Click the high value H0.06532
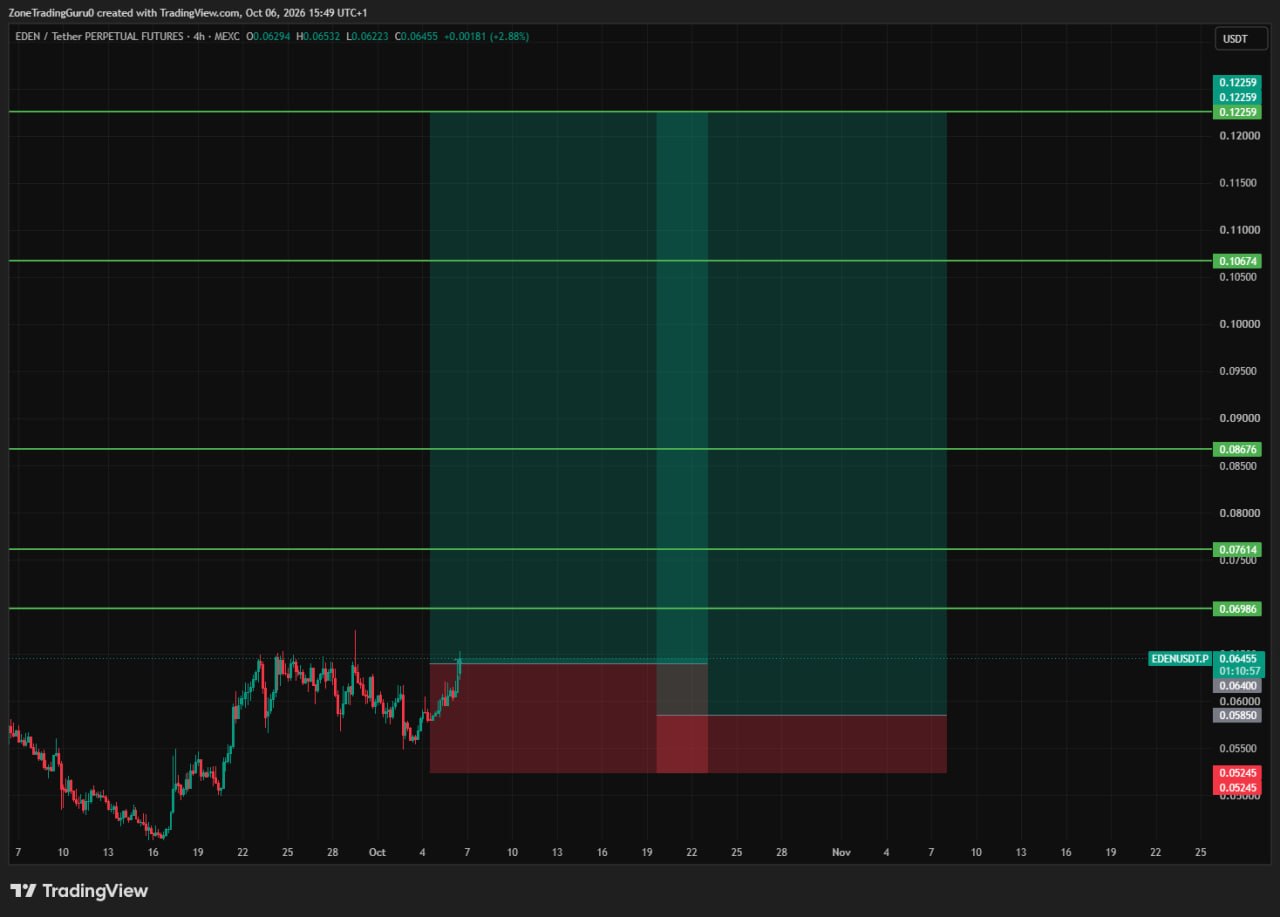The image size is (1280, 917). (x=318, y=36)
